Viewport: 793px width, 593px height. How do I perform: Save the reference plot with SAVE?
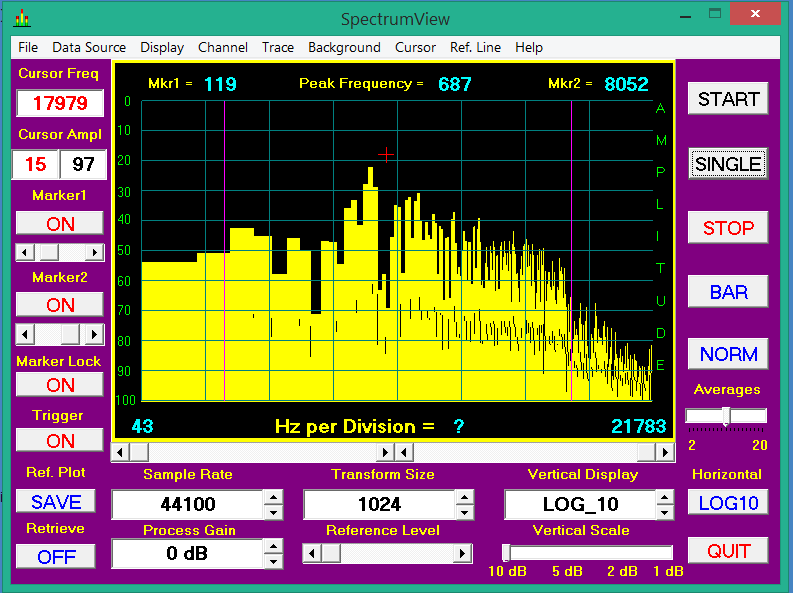point(56,501)
